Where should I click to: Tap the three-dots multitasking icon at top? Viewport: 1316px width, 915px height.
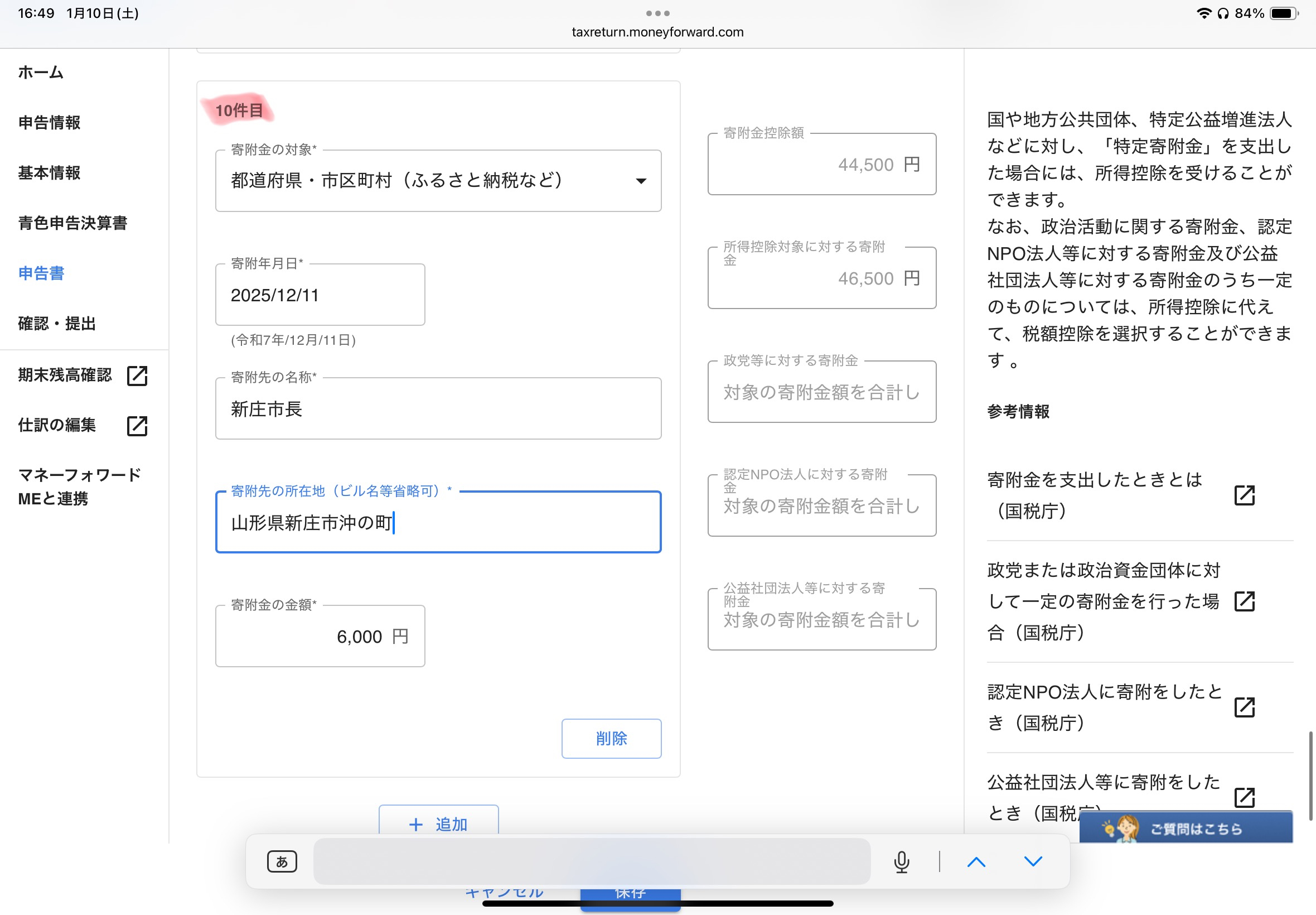click(657, 13)
